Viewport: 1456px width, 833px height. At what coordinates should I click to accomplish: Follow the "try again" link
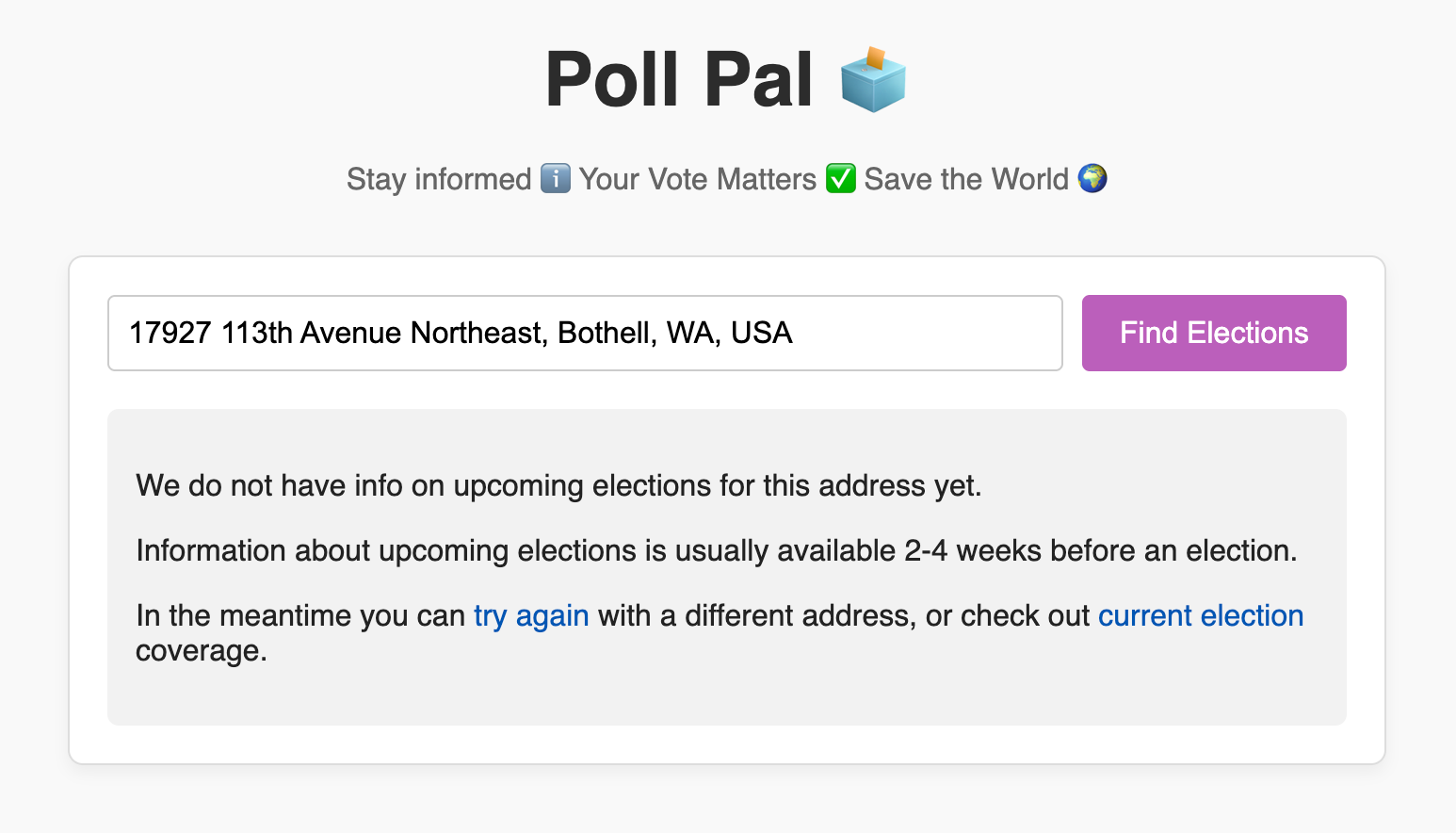click(531, 615)
